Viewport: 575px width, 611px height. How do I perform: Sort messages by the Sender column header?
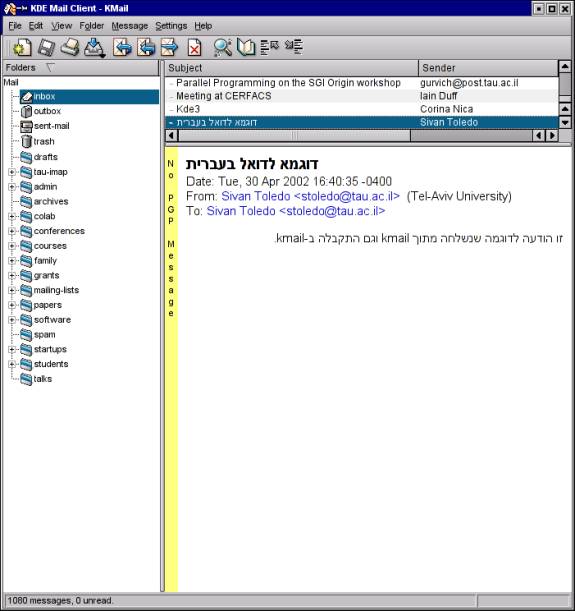pyautogui.click(x=488, y=68)
